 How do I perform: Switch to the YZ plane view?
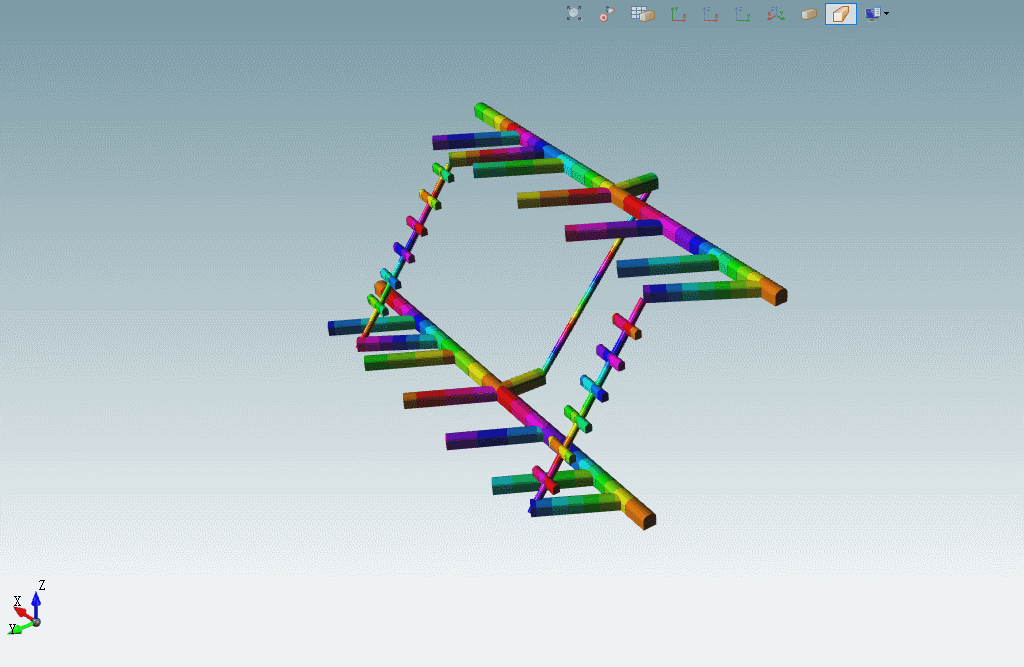[x=743, y=14]
